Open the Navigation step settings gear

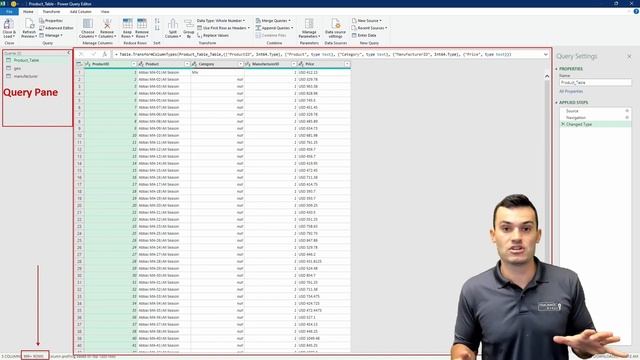click(x=627, y=118)
